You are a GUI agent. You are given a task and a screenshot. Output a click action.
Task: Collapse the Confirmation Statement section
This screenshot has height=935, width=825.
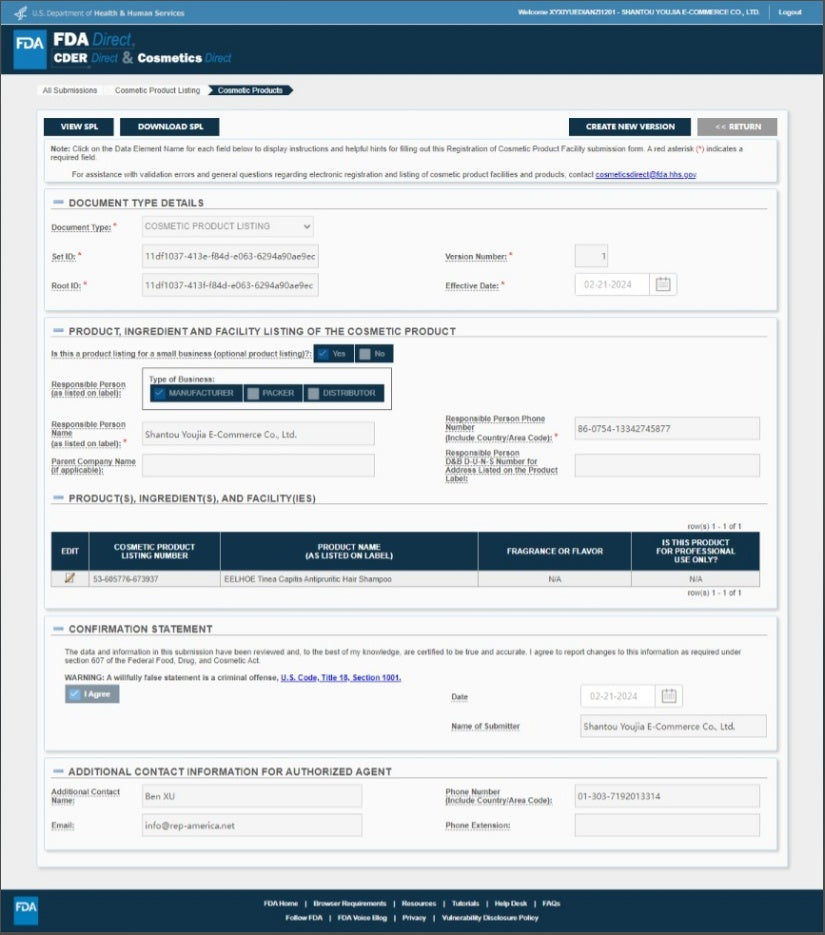click(x=58, y=629)
